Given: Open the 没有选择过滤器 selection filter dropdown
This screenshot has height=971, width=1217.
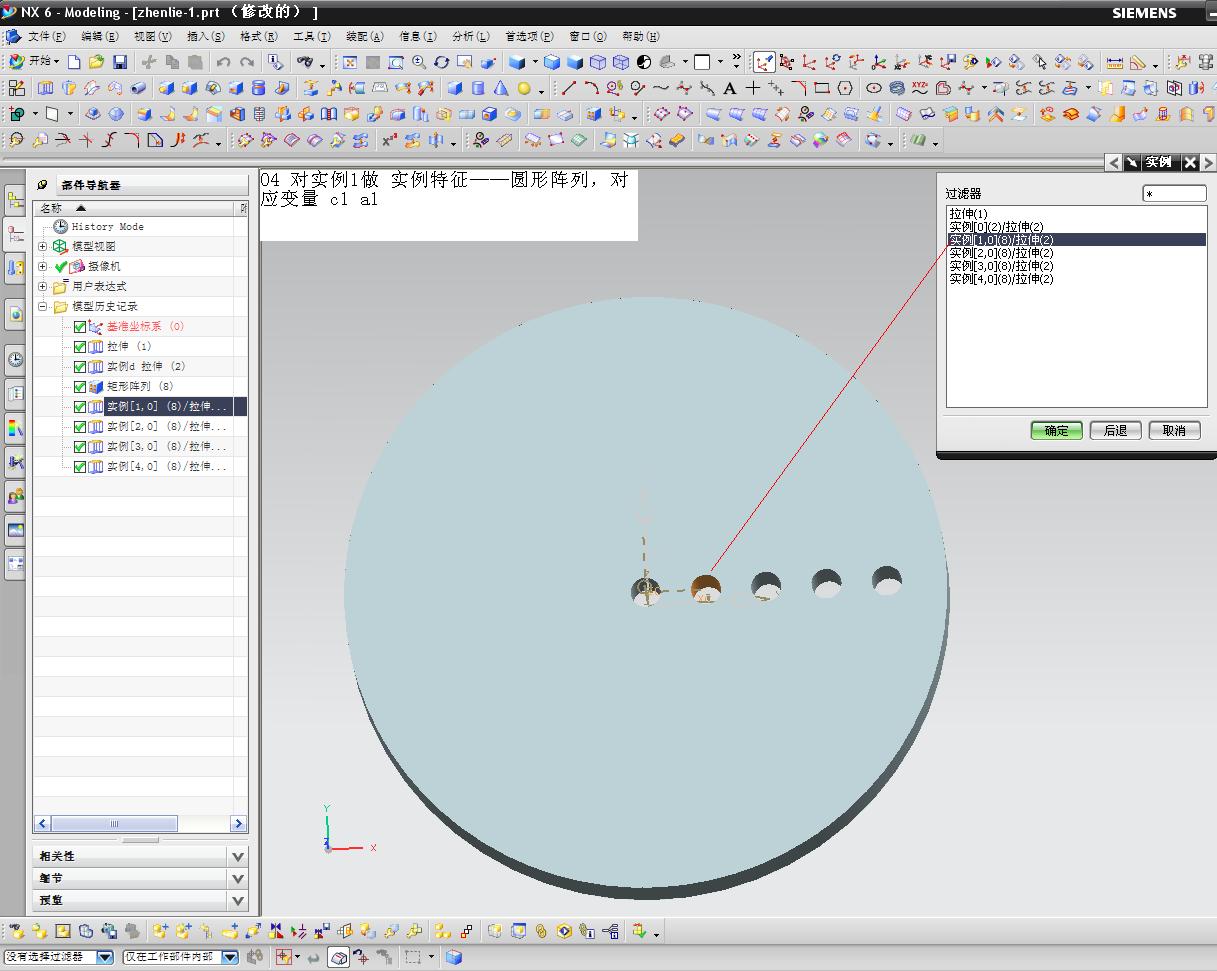Looking at the screenshot, I should [105, 957].
